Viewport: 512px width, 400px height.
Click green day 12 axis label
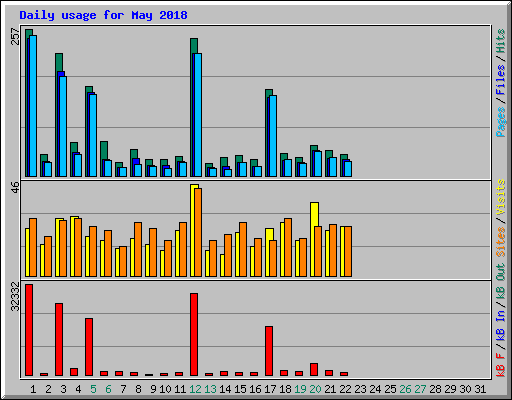click(x=195, y=389)
